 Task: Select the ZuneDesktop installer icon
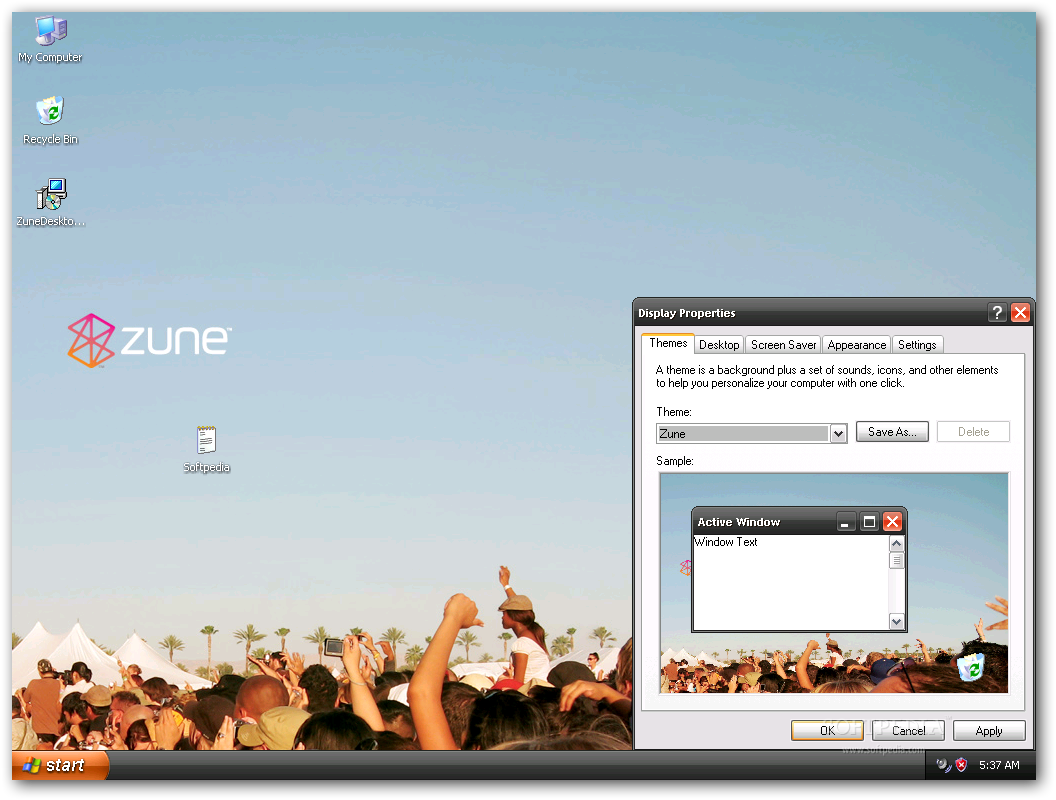click(x=51, y=203)
